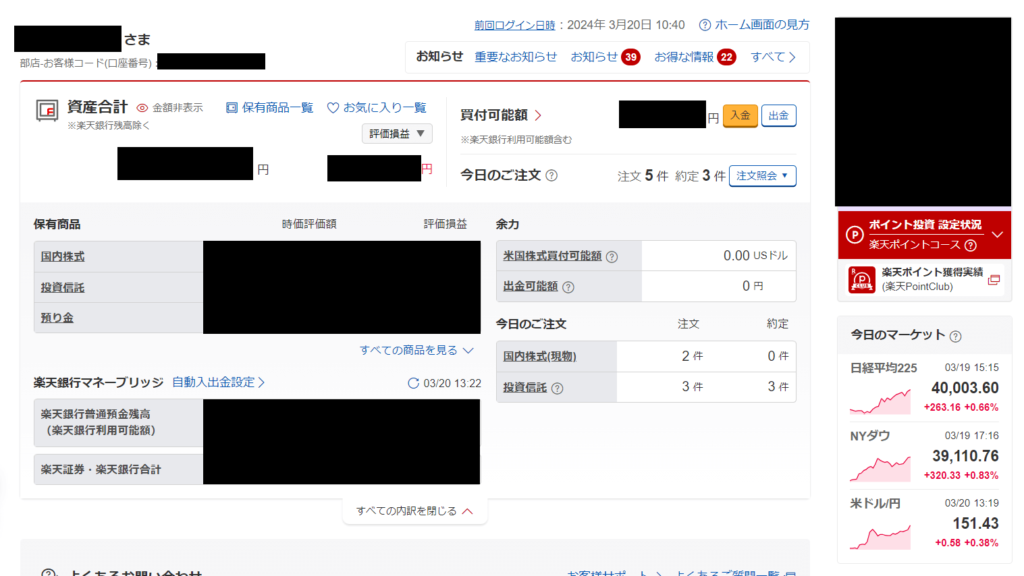Click the 入金 deposit button
This screenshot has height=576, width=1024.
click(740, 116)
